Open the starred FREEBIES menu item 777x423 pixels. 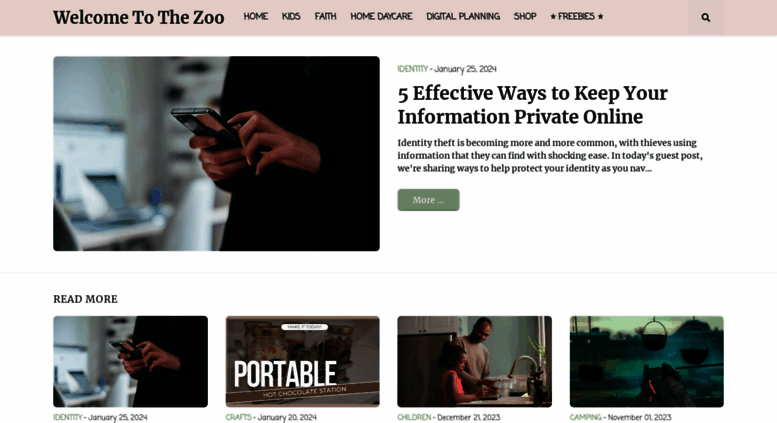pos(577,16)
